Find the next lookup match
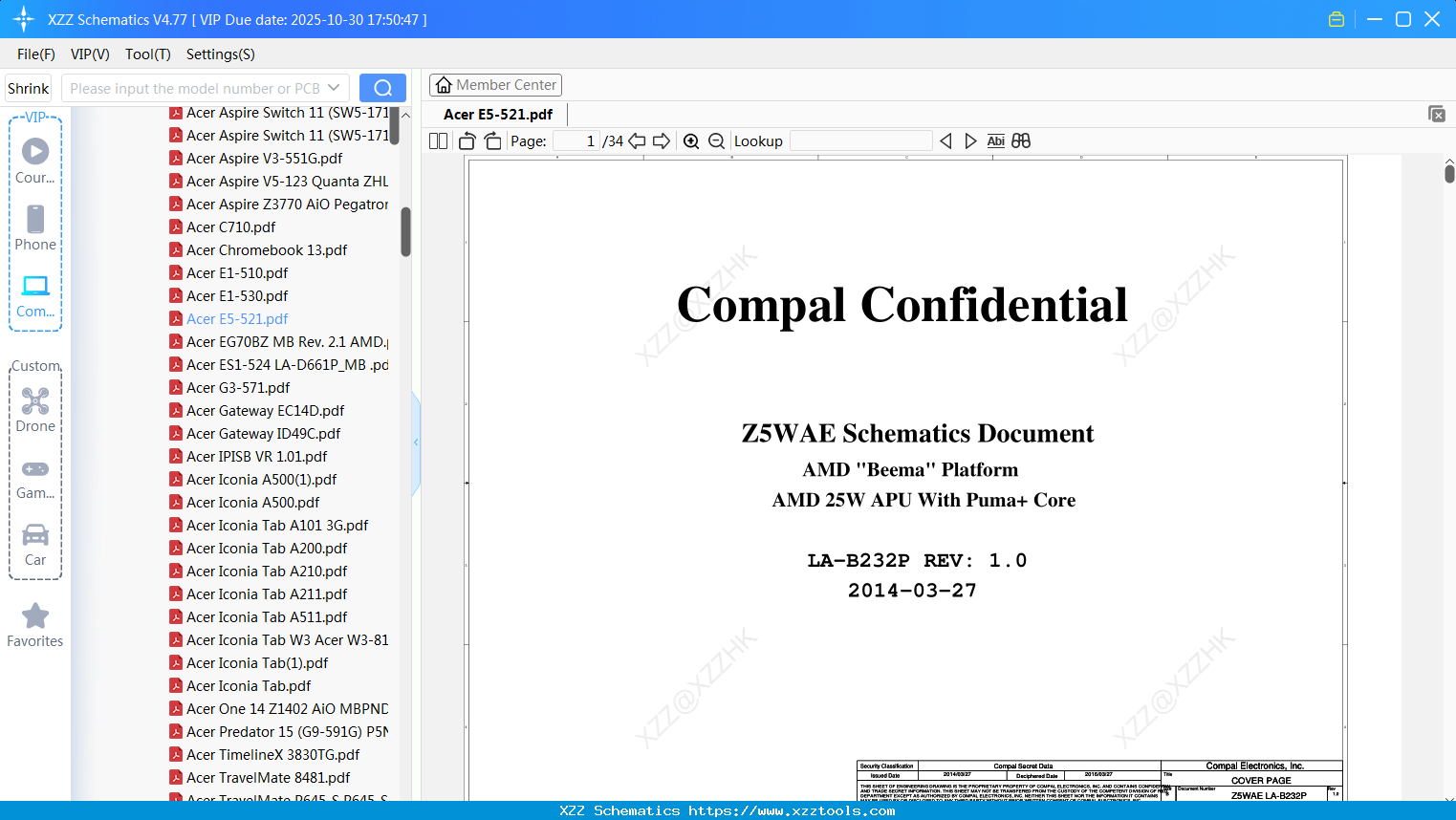1456x820 pixels. [970, 141]
